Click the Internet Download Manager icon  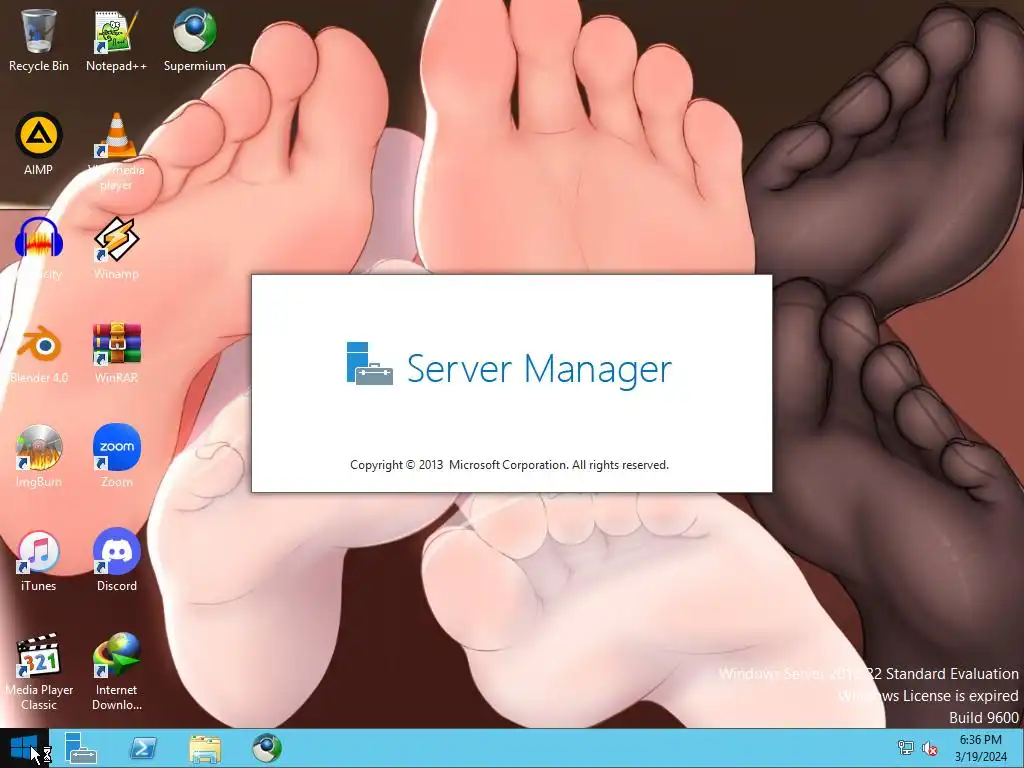pyautogui.click(x=117, y=655)
